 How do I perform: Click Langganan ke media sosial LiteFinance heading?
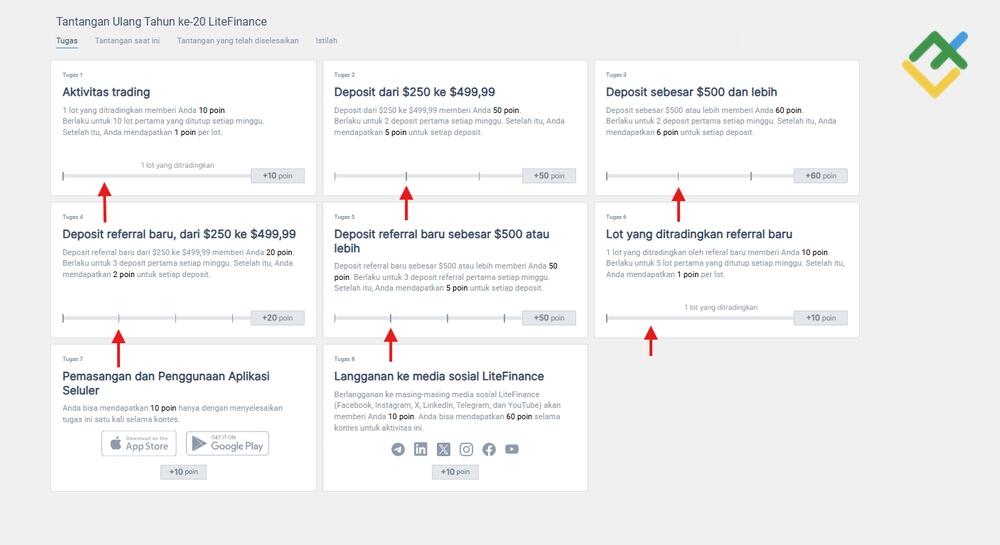tap(439, 377)
